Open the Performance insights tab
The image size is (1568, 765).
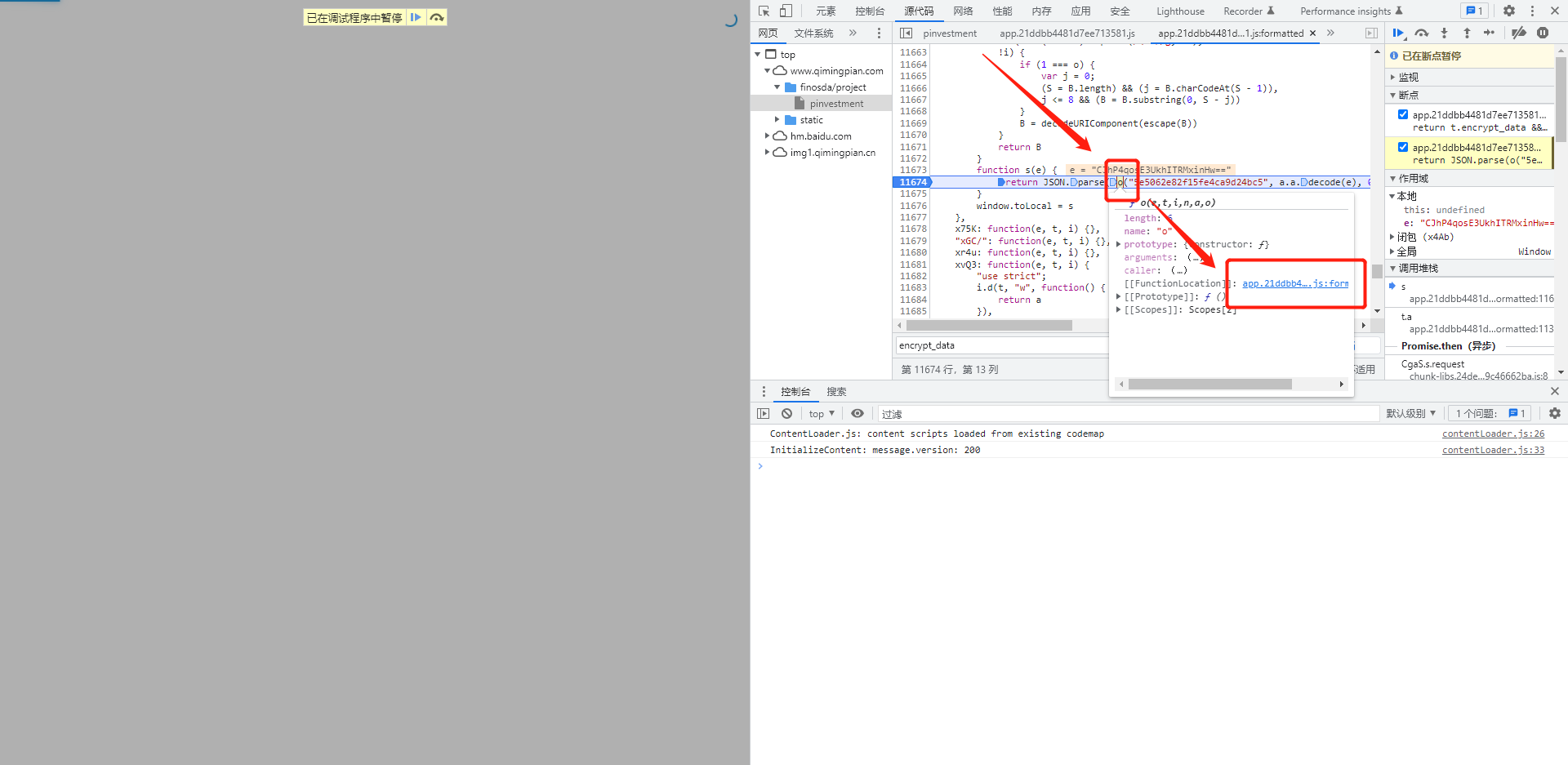[x=1352, y=11]
